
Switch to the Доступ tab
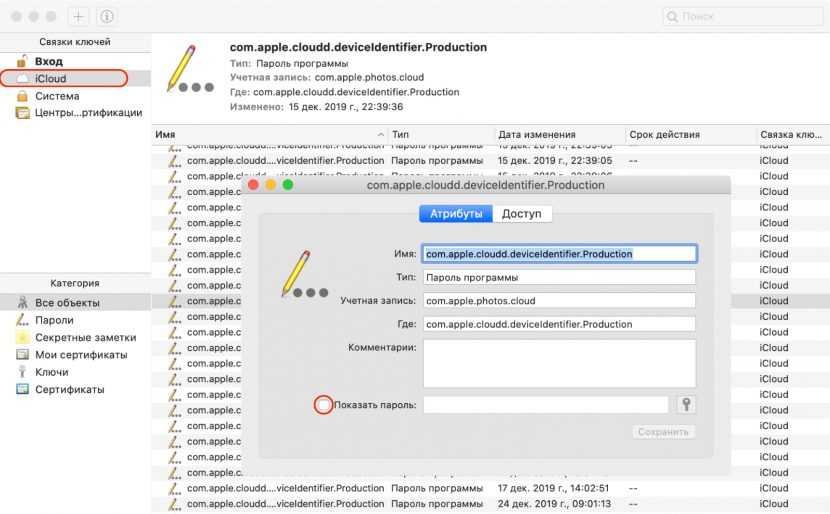tap(522, 214)
